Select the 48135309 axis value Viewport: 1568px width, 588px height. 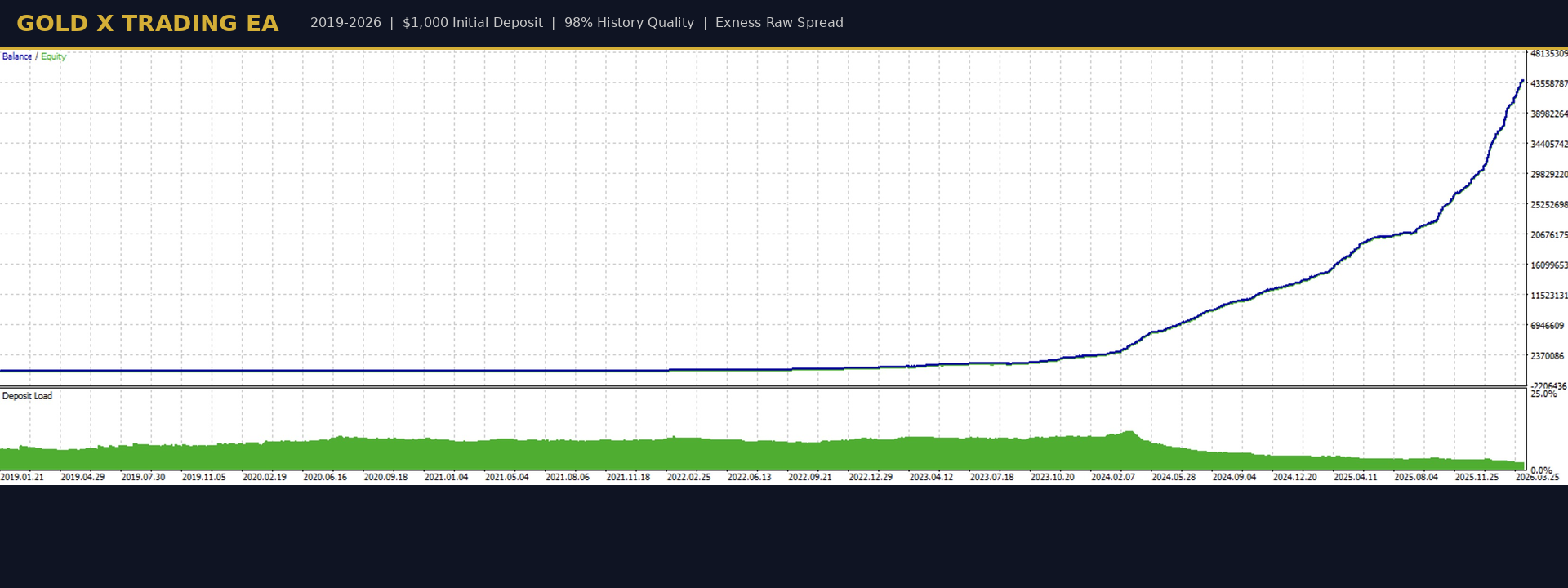(1548, 54)
